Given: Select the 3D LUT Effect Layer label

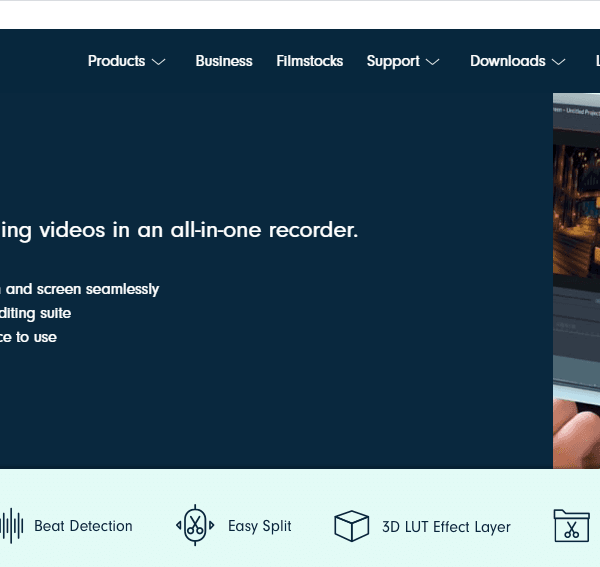Looking at the screenshot, I should 446,527.
